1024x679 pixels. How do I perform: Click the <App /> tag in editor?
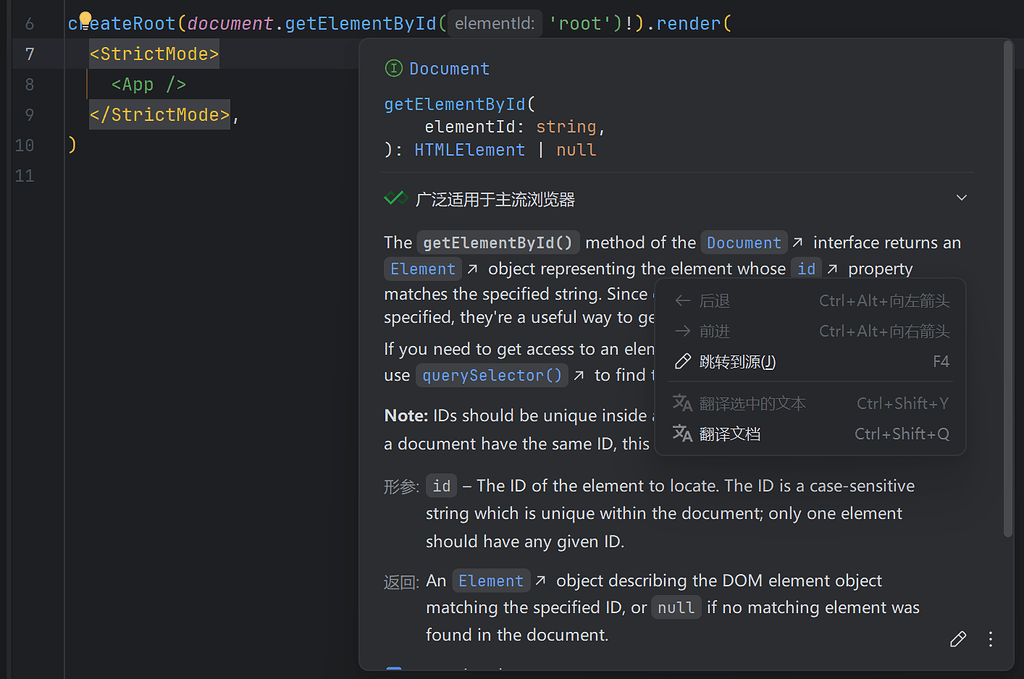149,84
